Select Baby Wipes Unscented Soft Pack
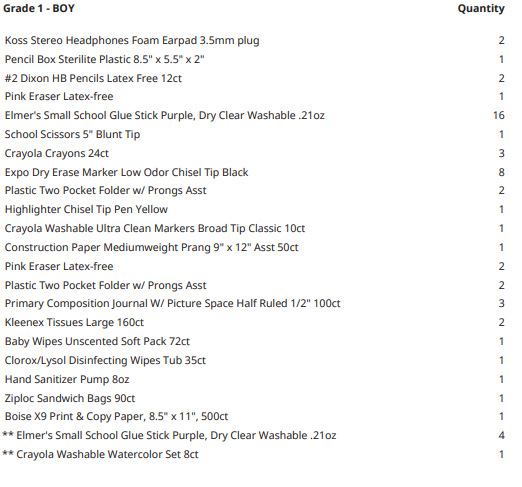The width and height of the screenshot is (522, 487). [x=97, y=341]
